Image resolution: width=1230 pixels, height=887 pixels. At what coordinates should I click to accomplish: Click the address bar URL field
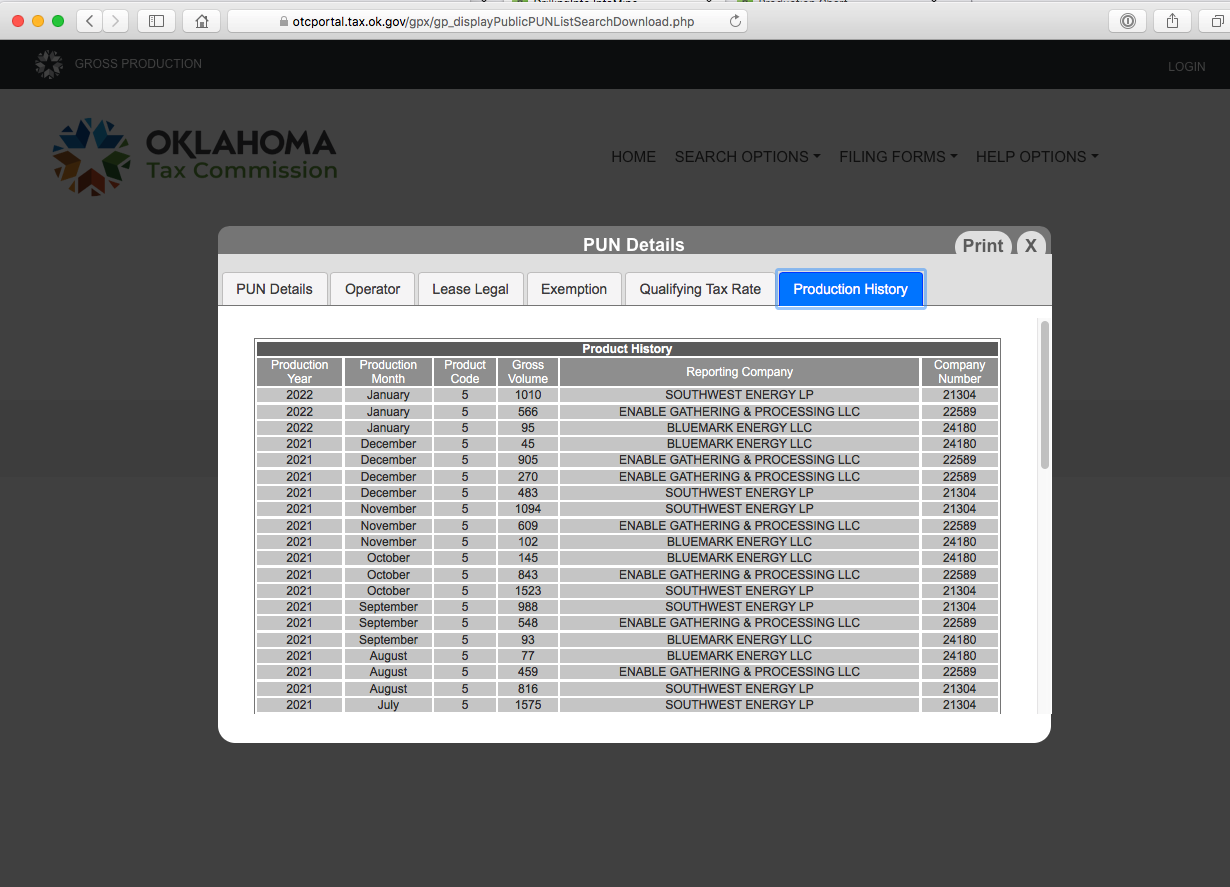pos(488,21)
